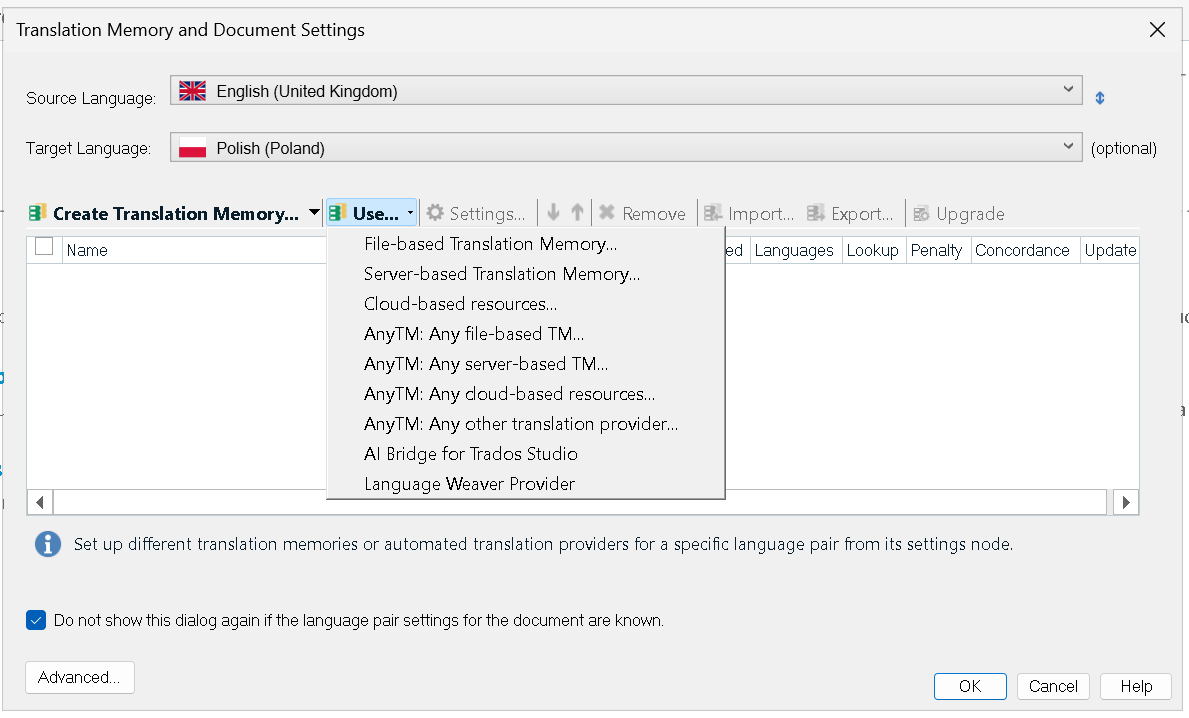Click the OK button
Screen dimensions: 1189x718
[x=970, y=686]
